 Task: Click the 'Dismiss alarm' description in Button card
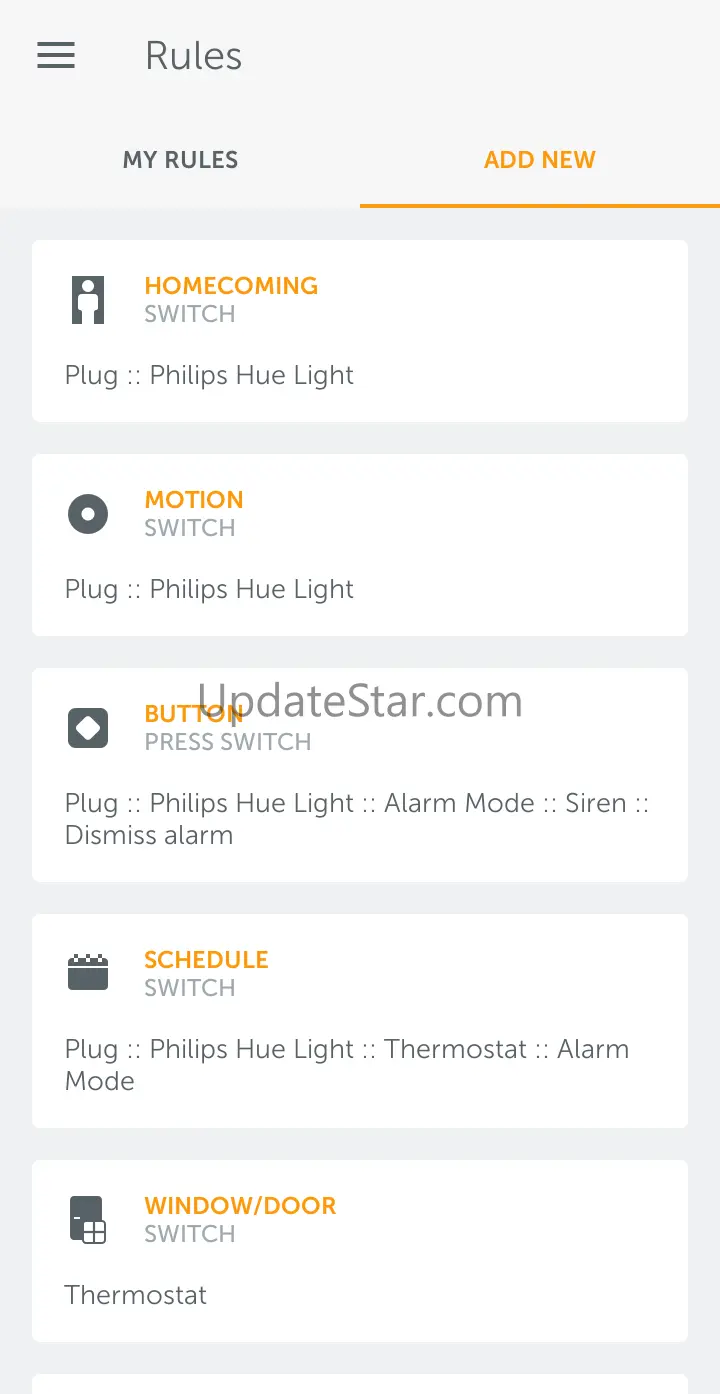coord(149,835)
